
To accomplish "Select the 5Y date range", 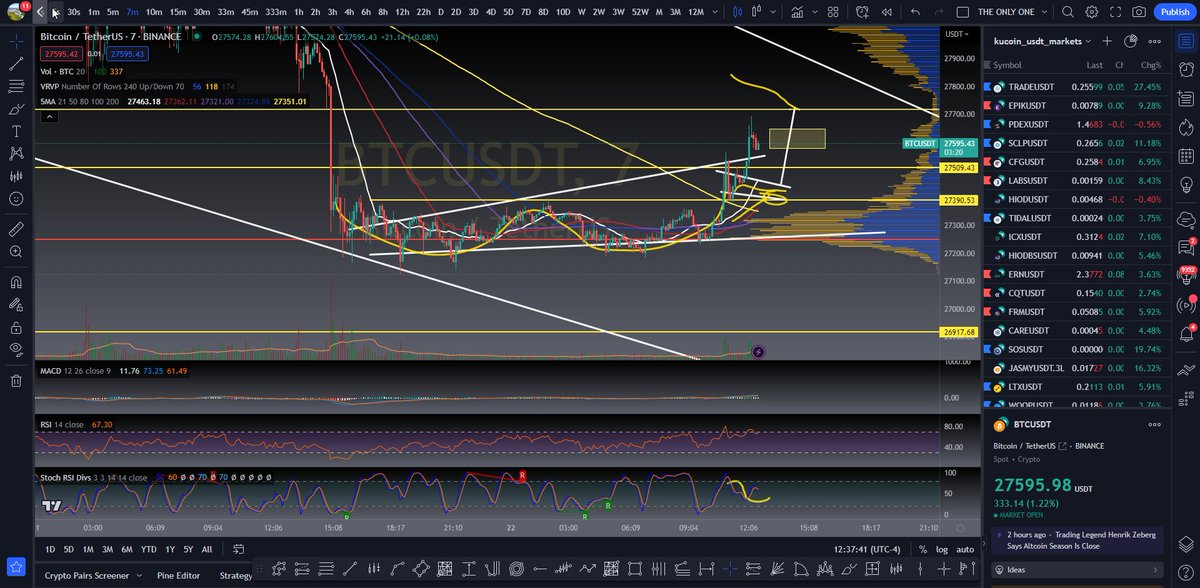I will point(189,549).
